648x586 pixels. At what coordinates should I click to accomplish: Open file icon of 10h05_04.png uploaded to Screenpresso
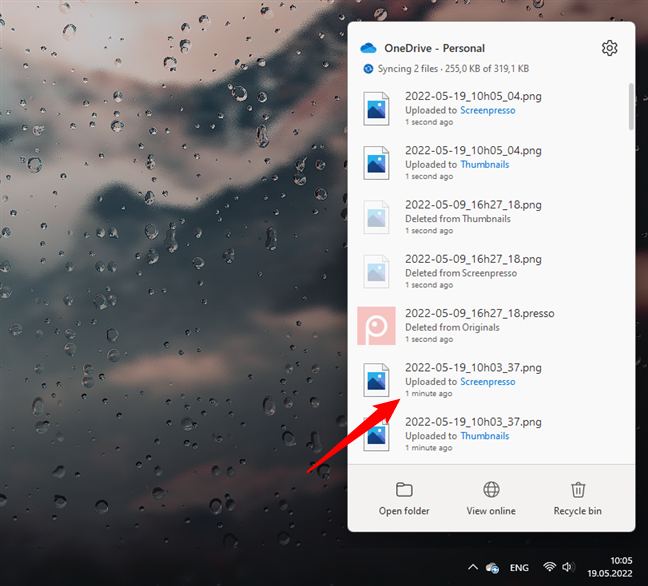click(376, 109)
